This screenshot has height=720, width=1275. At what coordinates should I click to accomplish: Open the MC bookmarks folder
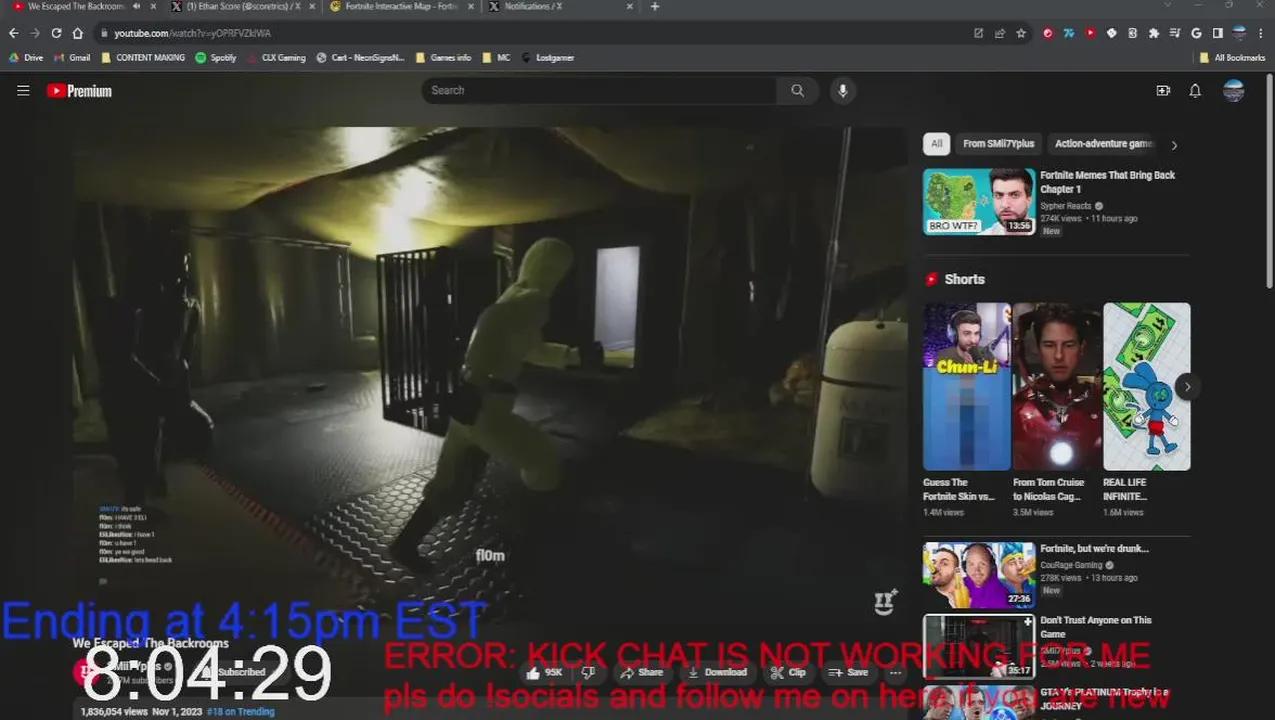coord(496,58)
